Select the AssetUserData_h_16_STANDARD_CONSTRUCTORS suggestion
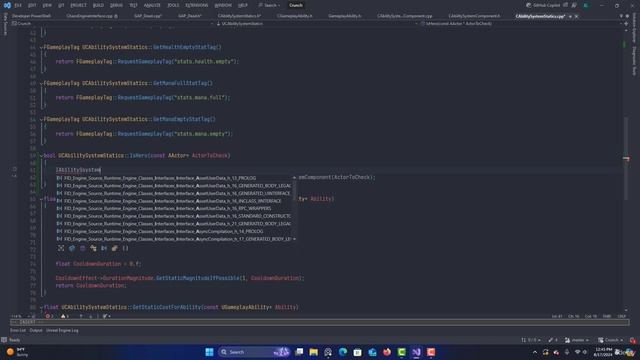 174,216
